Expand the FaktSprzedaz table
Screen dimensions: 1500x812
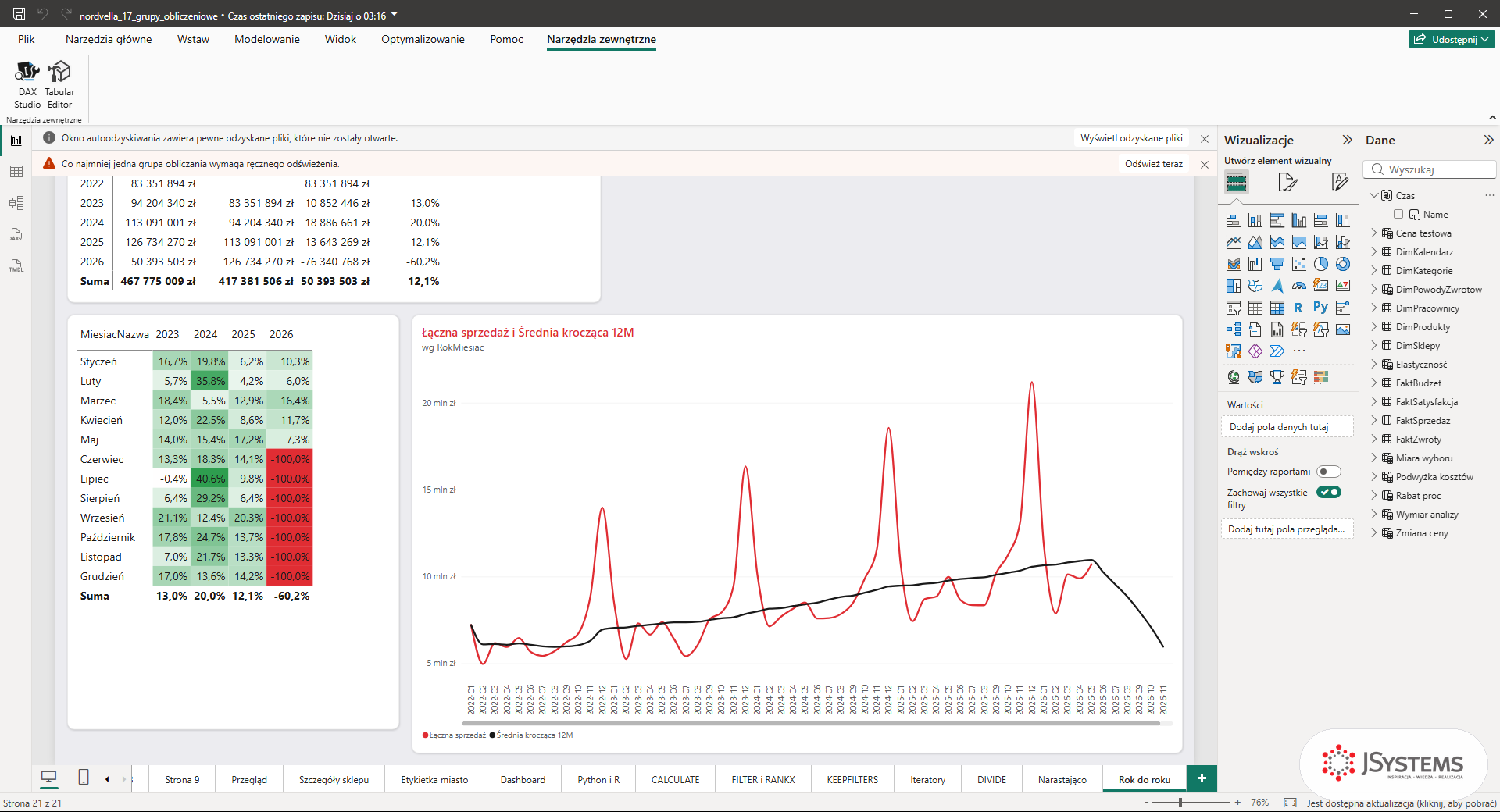pyautogui.click(x=1374, y=420)
